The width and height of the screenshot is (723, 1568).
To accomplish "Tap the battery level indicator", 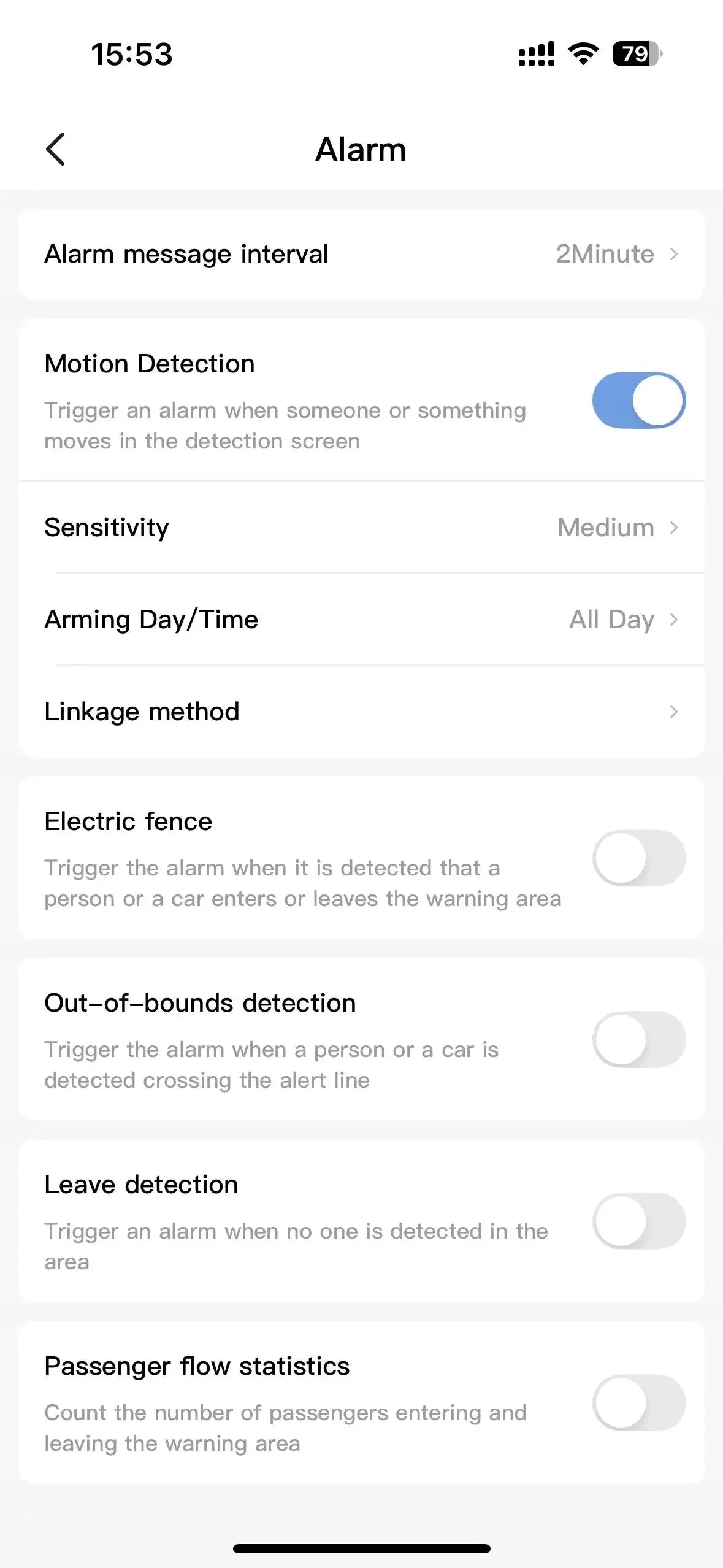I will [x=637, y=54].
